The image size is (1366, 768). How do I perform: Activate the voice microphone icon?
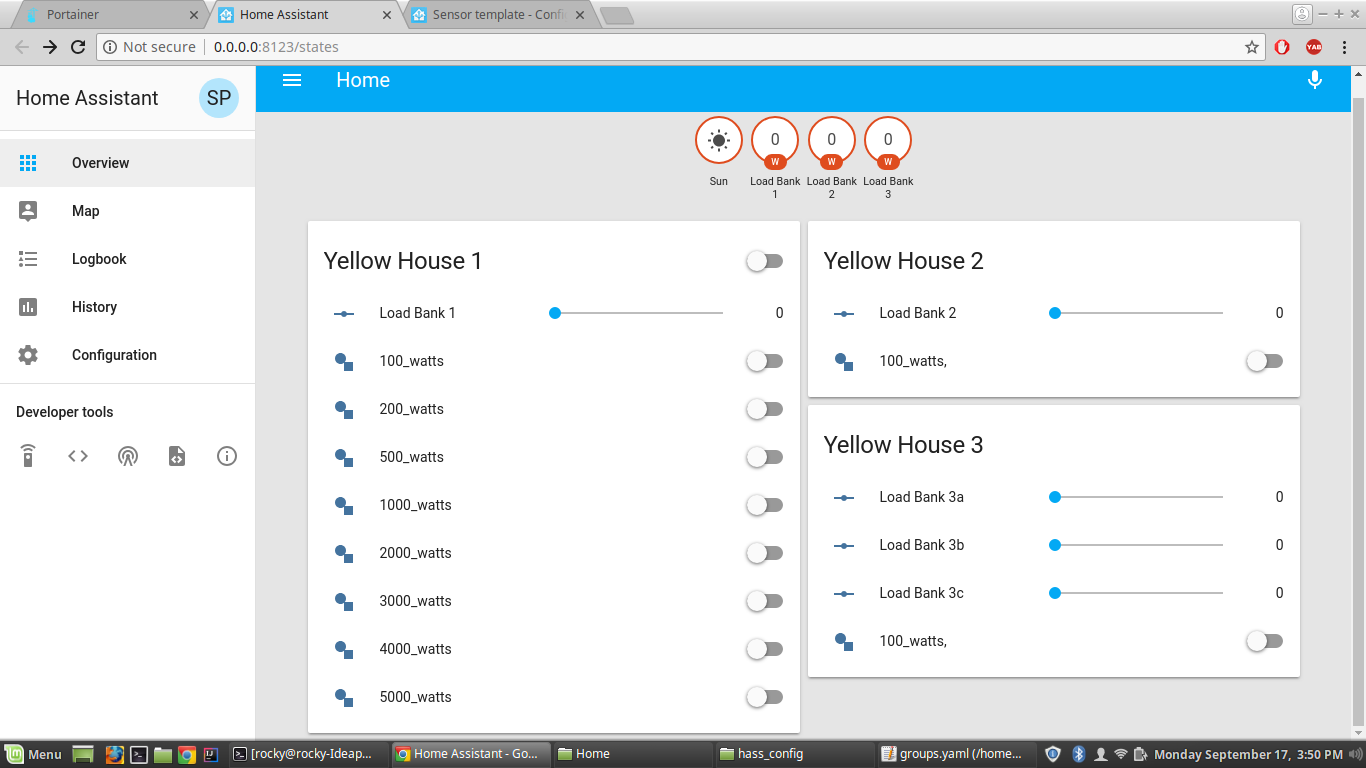coord(1314,80)
